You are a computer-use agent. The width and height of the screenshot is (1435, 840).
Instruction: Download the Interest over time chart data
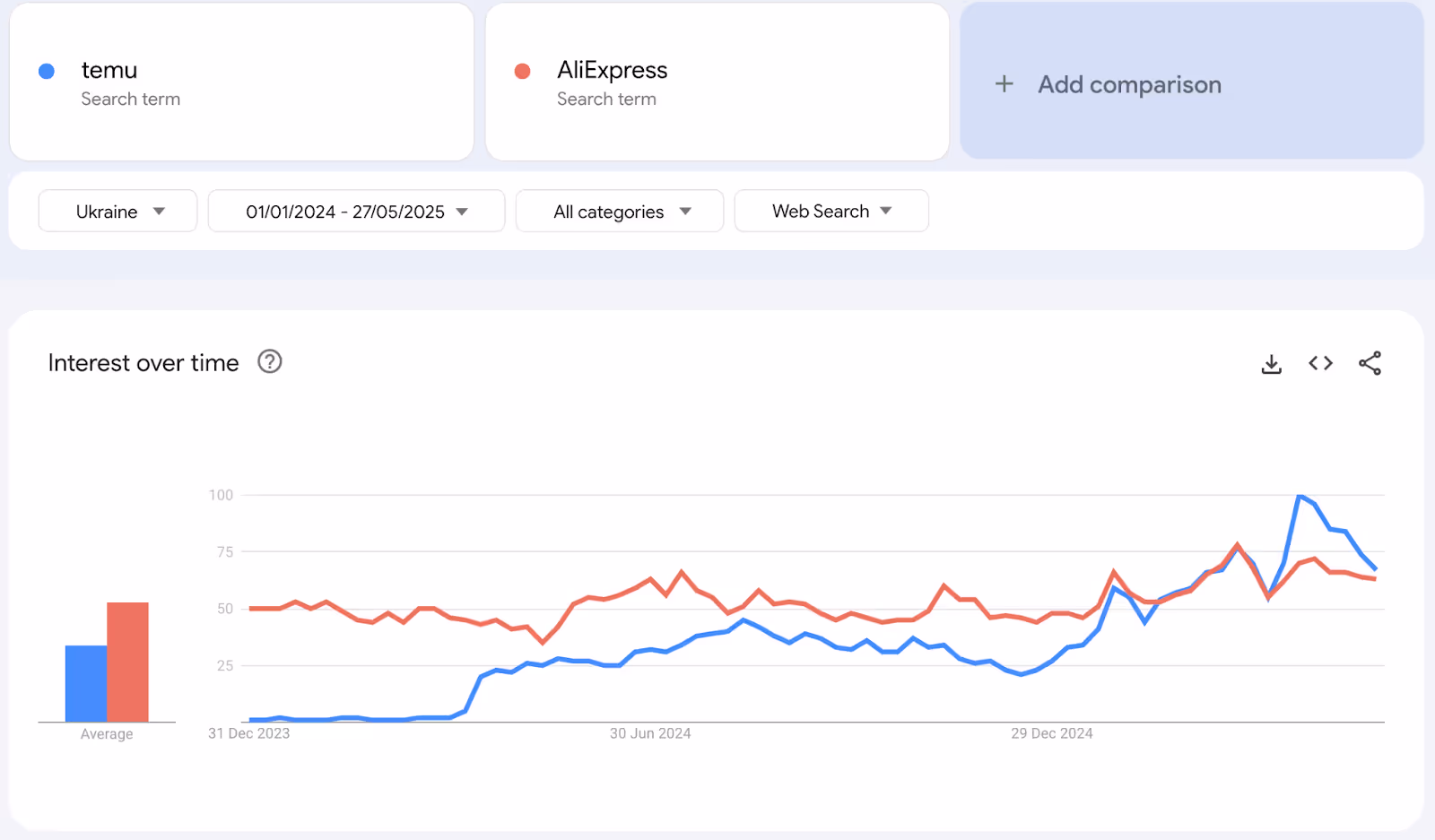click(1271, 363)
